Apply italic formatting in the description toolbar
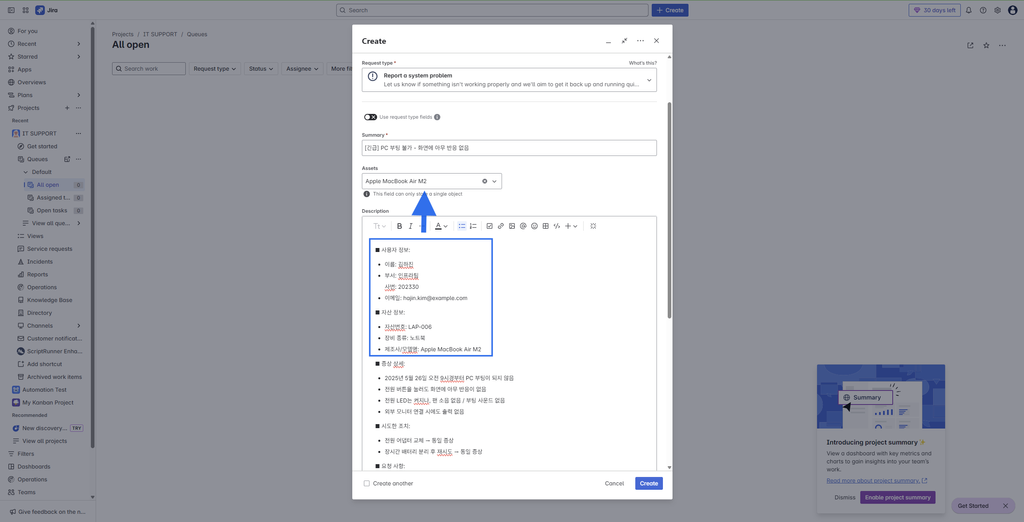This screenshot has width=1024, height=522. coord(411,226)
